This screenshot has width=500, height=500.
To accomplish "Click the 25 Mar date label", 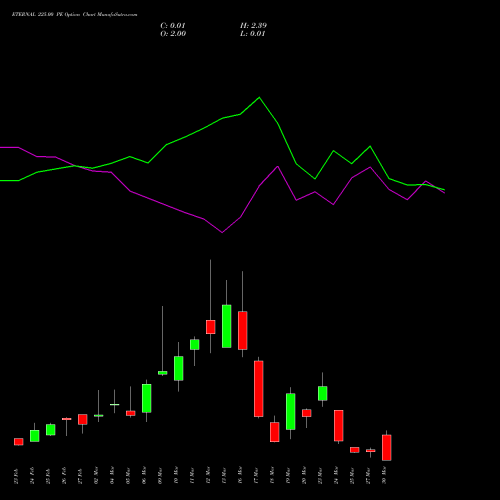I will 352,475.
